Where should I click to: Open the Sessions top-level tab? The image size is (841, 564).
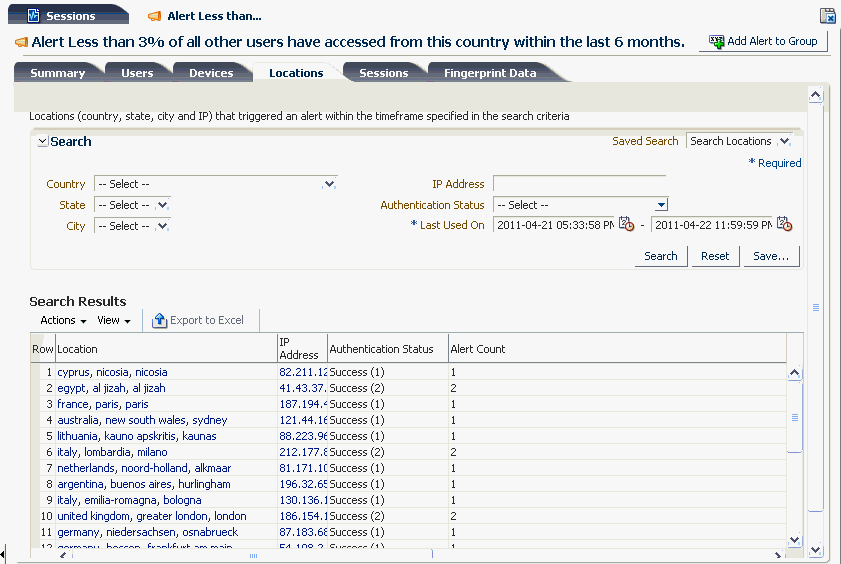point(67,16)
